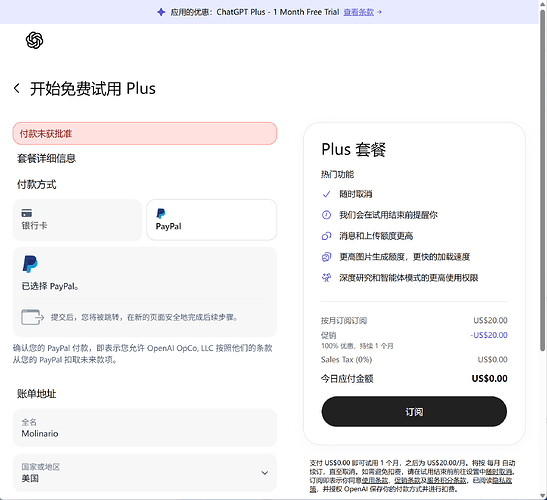547x500 pixels.
Task: Click the large PayPal logo above 已选择 PayPal
Action: (30, 264)
